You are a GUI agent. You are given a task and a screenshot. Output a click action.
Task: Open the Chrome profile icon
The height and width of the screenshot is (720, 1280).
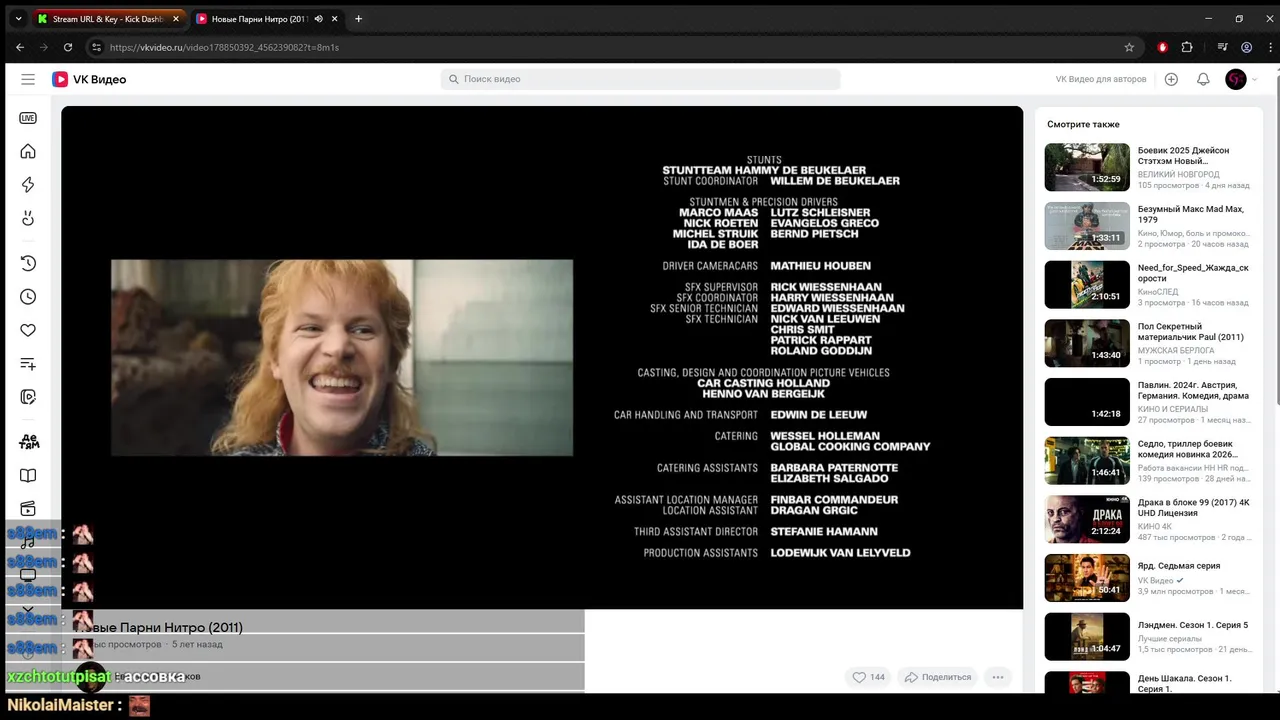[x=1246, y=47]
